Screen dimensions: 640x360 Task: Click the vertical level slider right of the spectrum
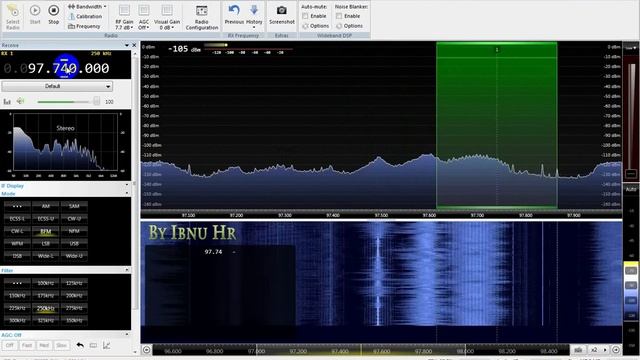[631, 119]
